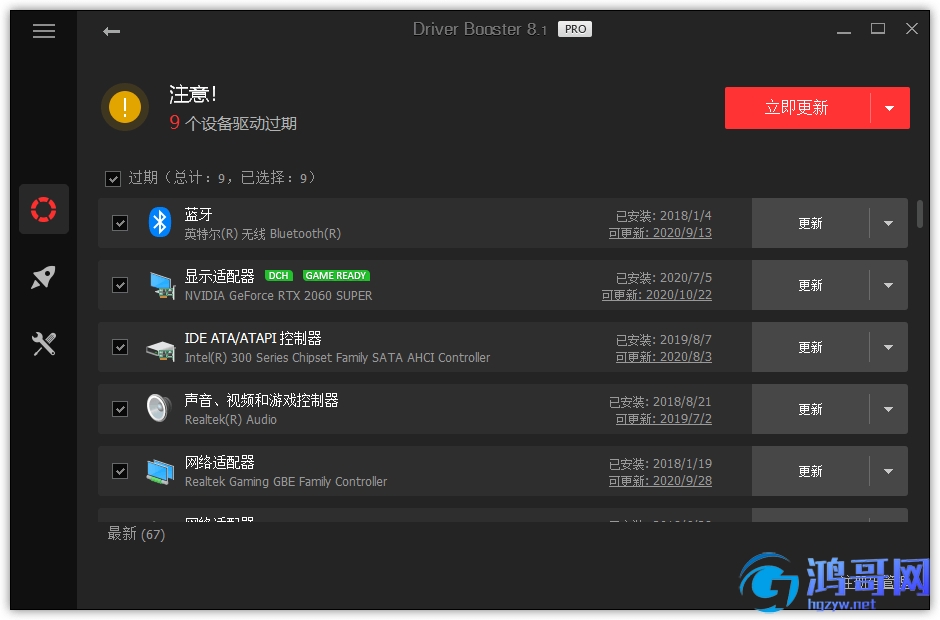Expand update options for Realtek(R) Audio
940x620 pixels.
coord(888,410)
